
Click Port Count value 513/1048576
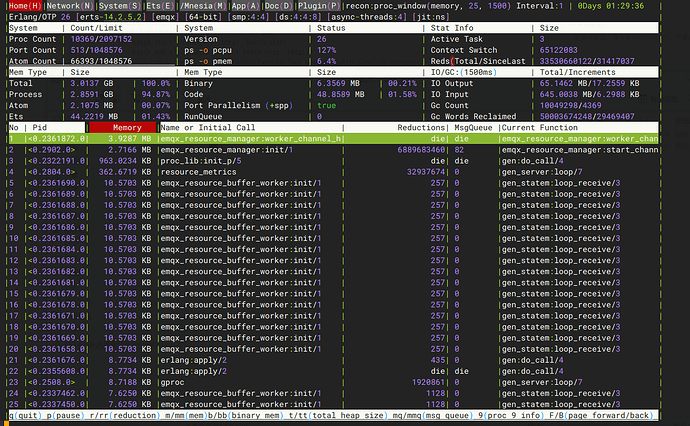(96, 50)
